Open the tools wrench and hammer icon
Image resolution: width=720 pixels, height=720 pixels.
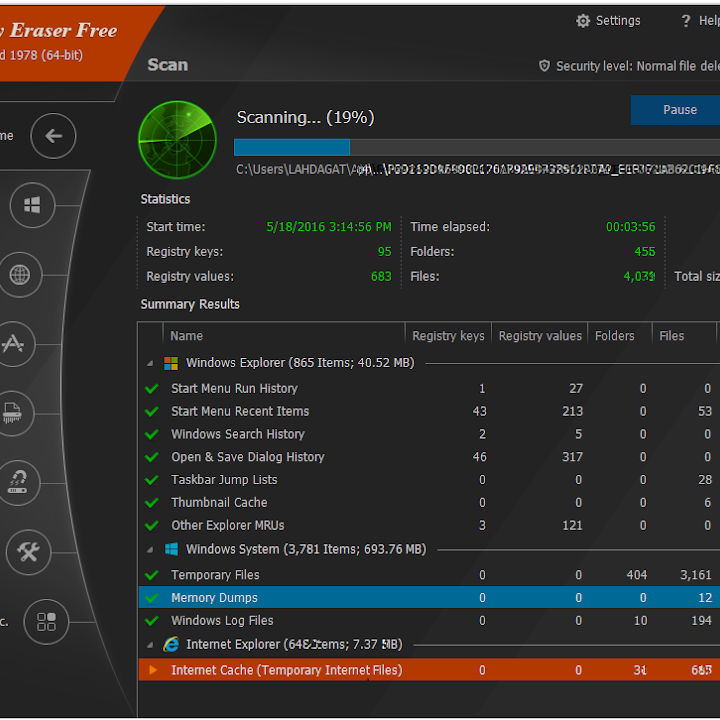28,552
